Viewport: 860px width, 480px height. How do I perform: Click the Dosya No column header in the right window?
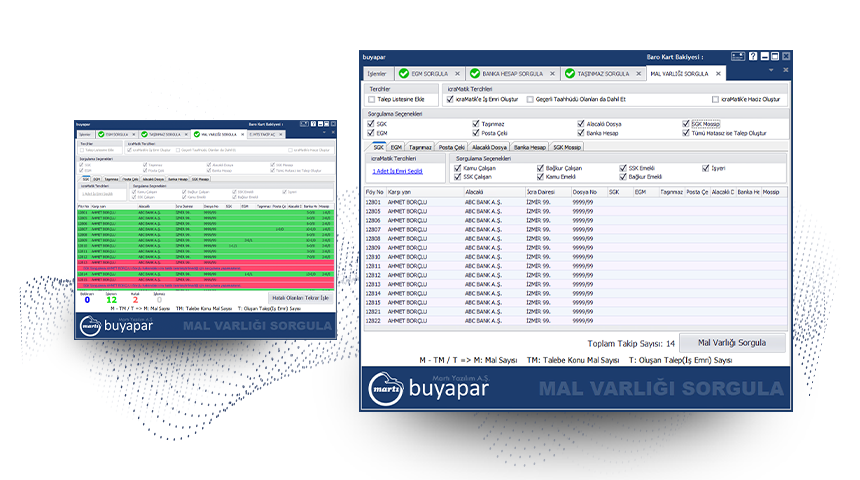[x=589, y=192]
